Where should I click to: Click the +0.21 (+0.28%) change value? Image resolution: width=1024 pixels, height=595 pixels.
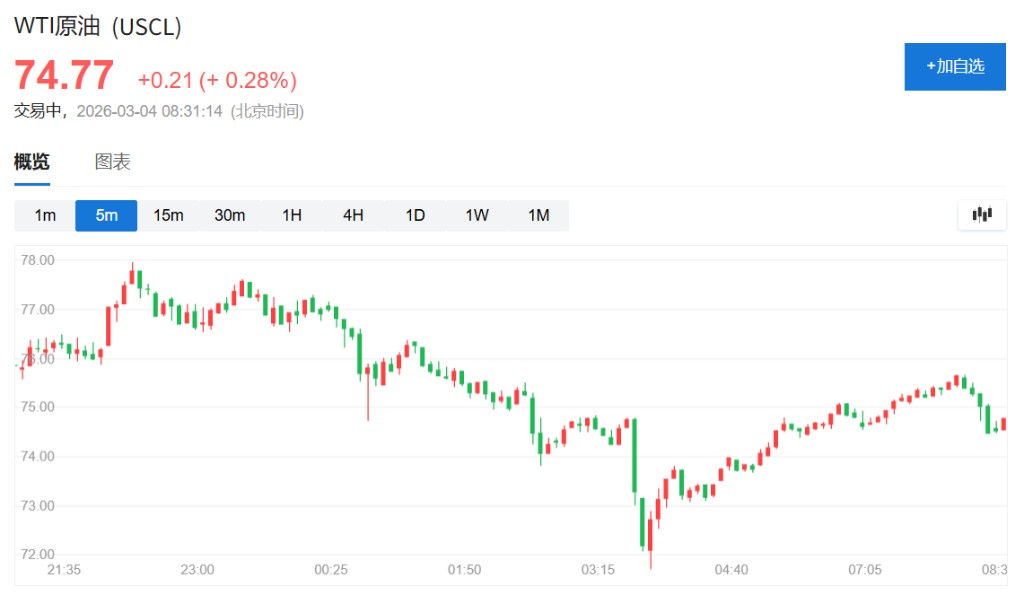[x=217, y=80]
